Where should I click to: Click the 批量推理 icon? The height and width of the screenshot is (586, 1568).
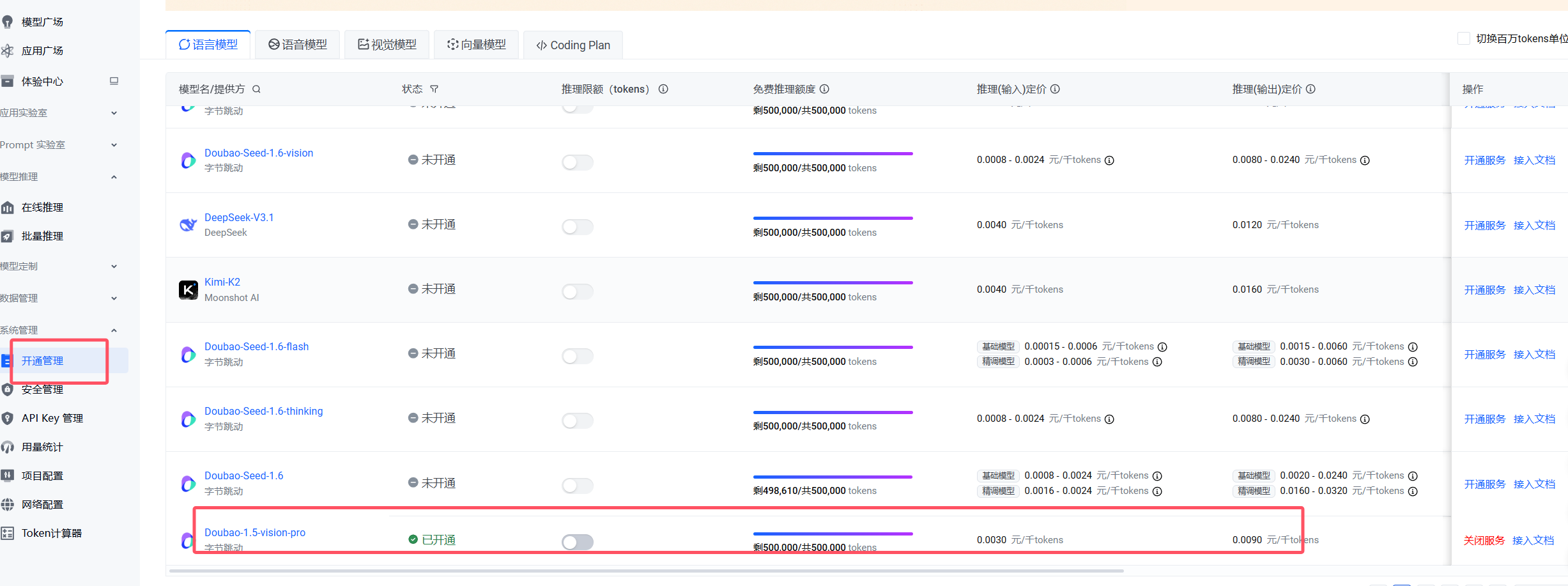click(x=8, y=236)
